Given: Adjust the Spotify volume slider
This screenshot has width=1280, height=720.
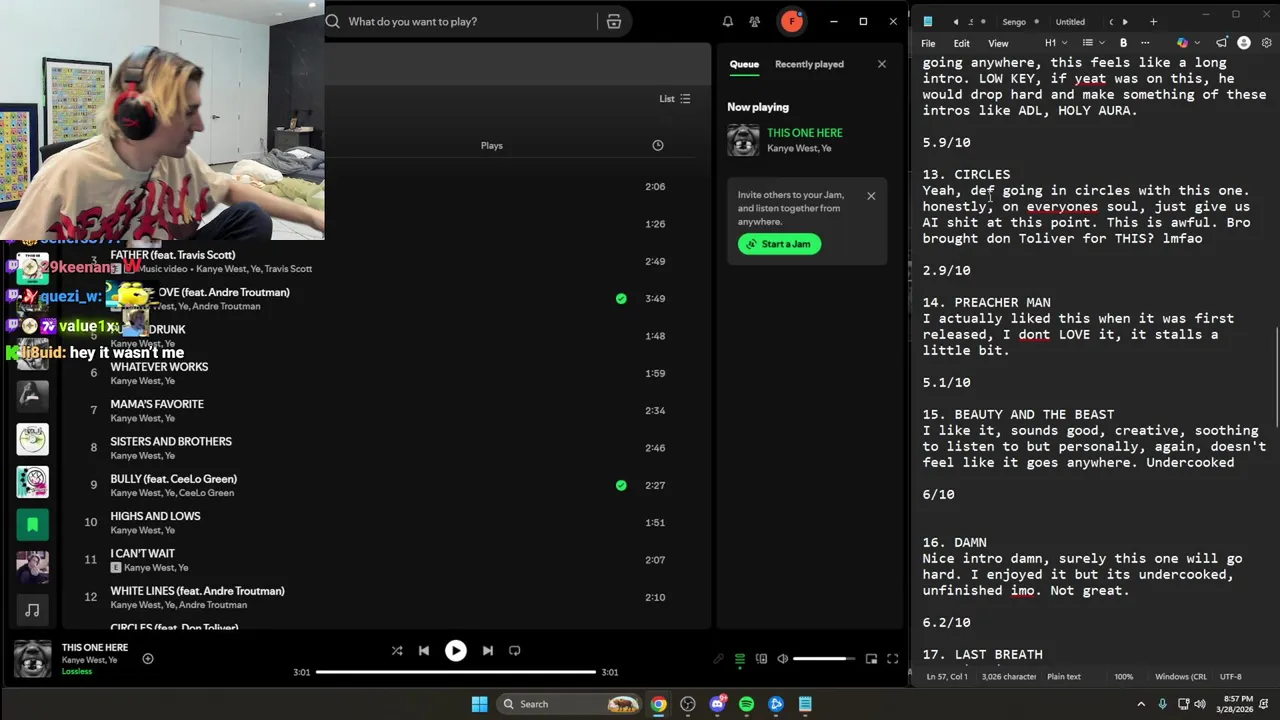Looking at the screenshot, I should tap(825, 659).
